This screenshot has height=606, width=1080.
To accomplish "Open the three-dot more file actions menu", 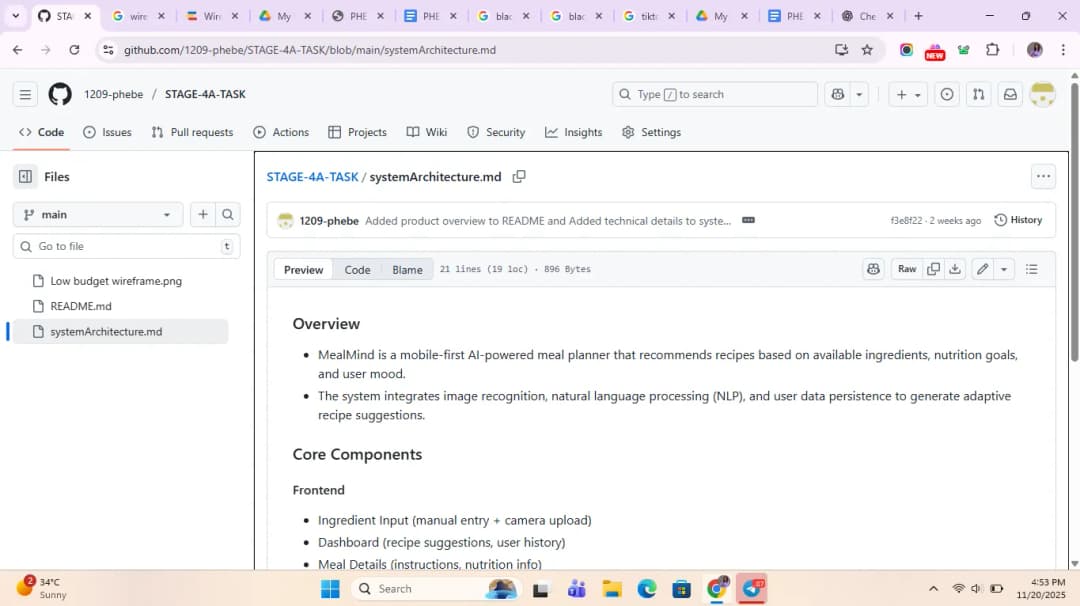I will pos(1043,177).
